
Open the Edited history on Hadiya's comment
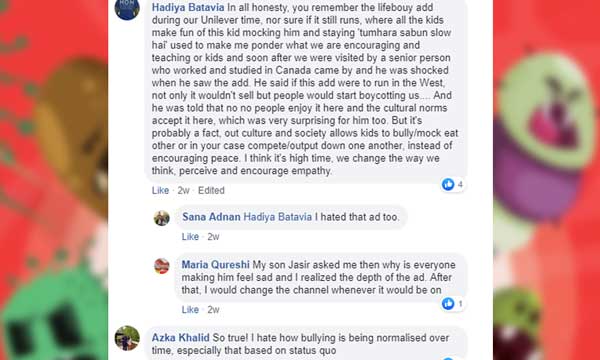(211, 191)
